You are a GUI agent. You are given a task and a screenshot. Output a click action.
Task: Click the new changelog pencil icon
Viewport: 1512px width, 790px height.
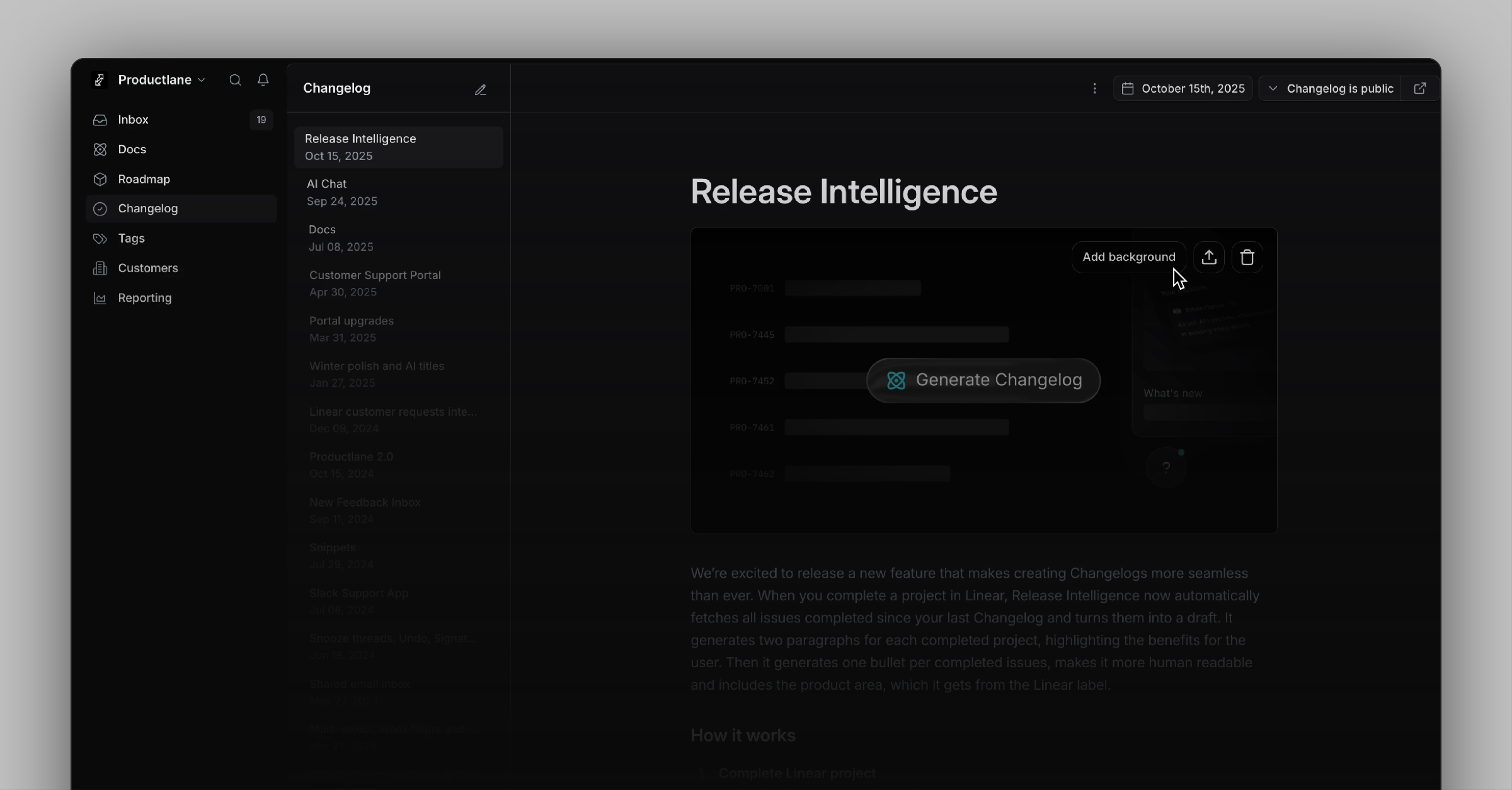tap(481, 89)
